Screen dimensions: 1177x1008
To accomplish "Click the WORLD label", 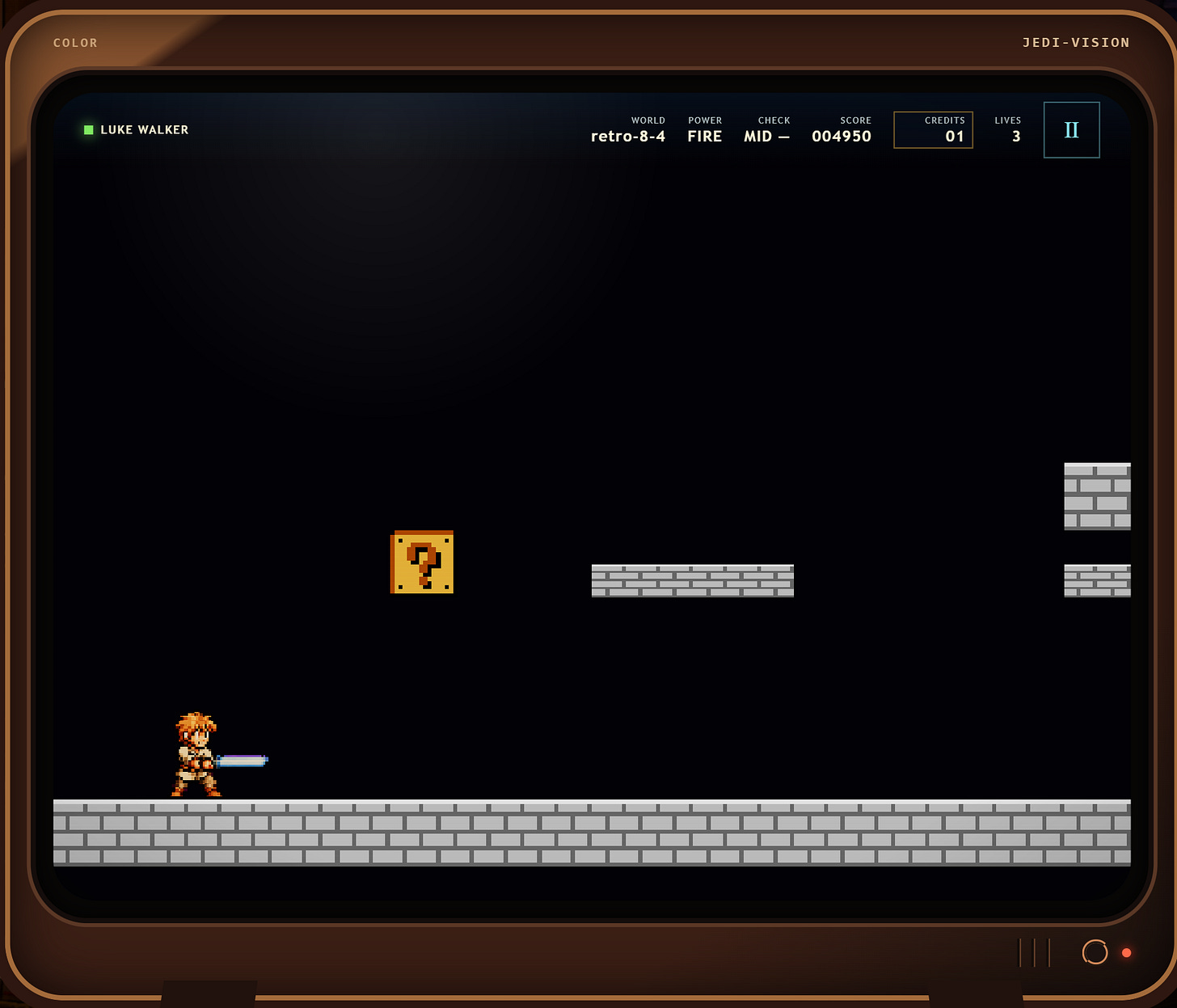I will pos(648,120).
